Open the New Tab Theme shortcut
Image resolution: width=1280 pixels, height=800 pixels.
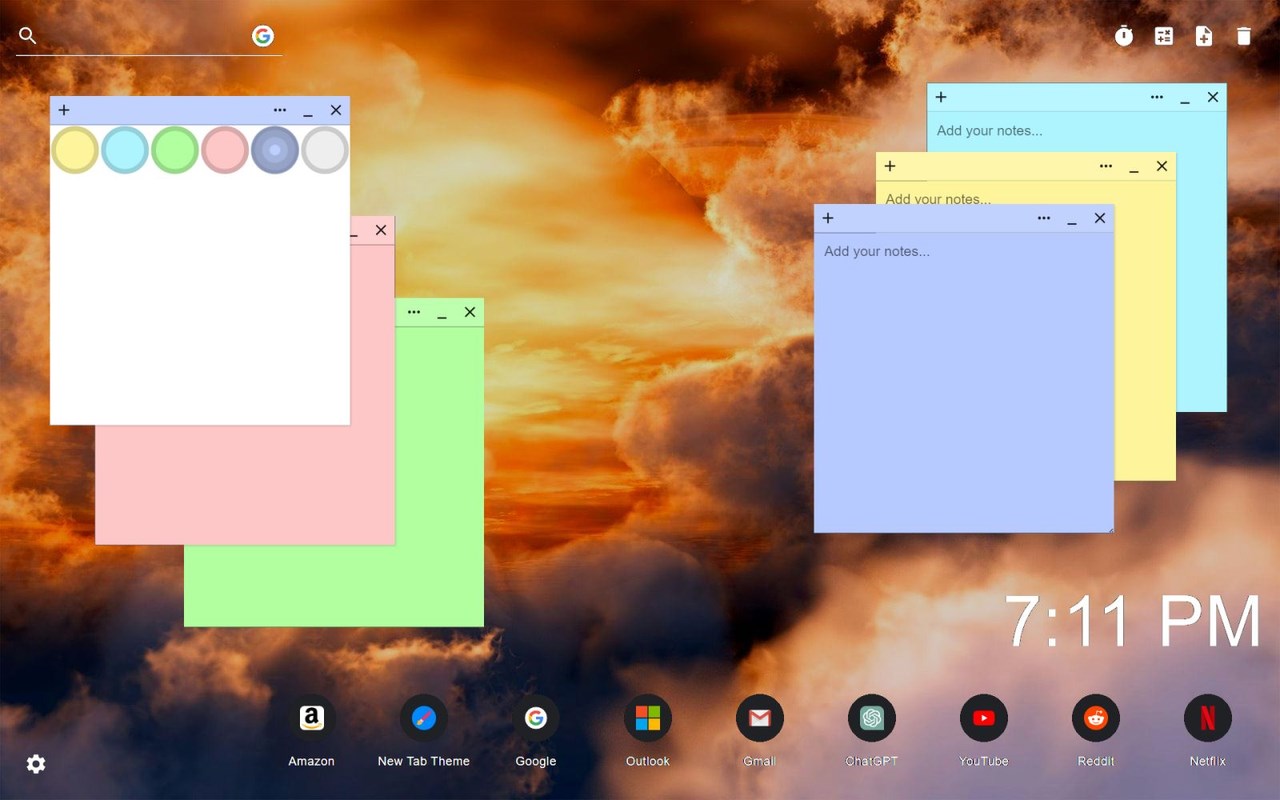[424, 718]
